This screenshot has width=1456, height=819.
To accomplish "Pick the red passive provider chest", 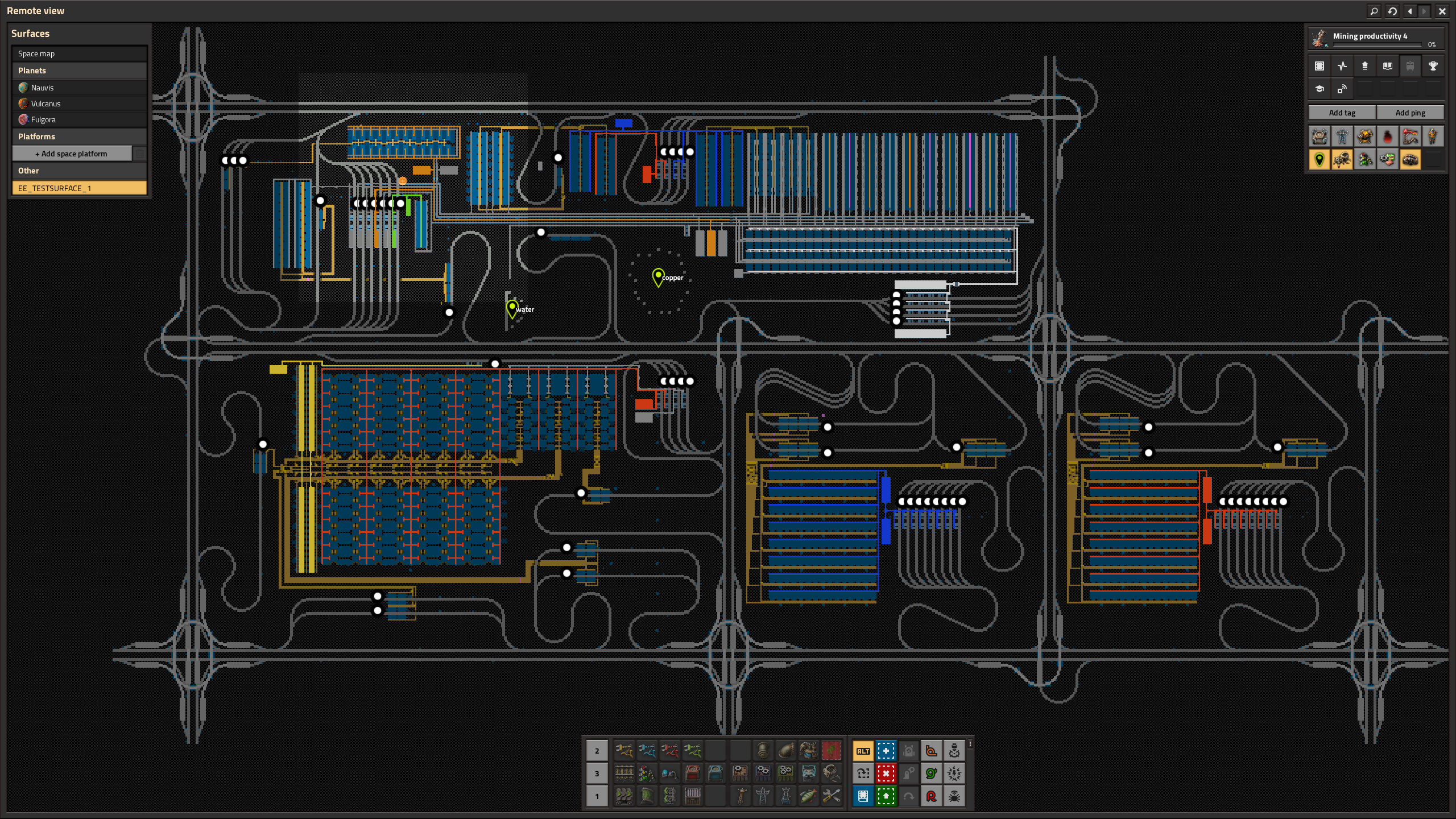I will pyautogui.click(x=693, y=773).
